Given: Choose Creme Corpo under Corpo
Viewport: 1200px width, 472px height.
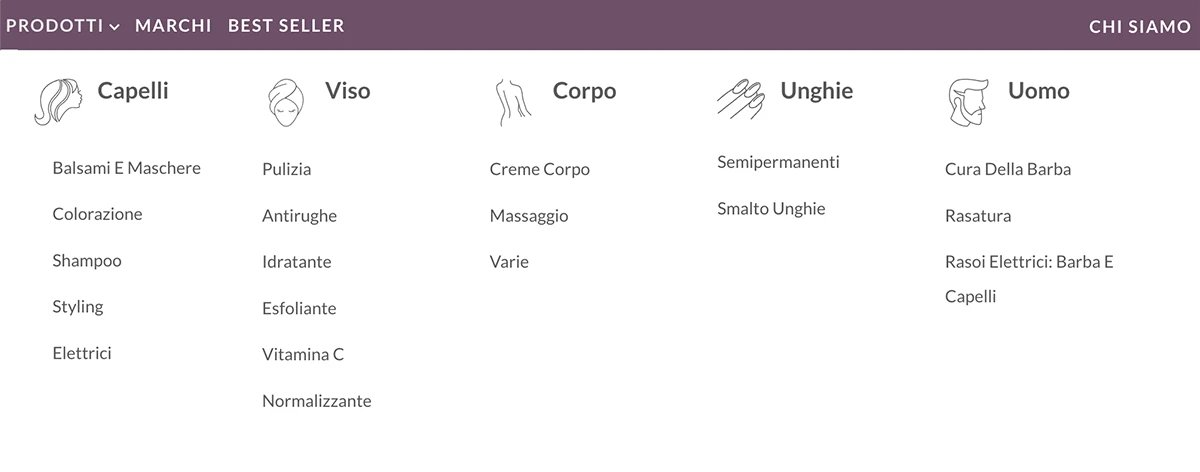Looking at the screenshot, I should pyautogui.click(x=540, y=169).
